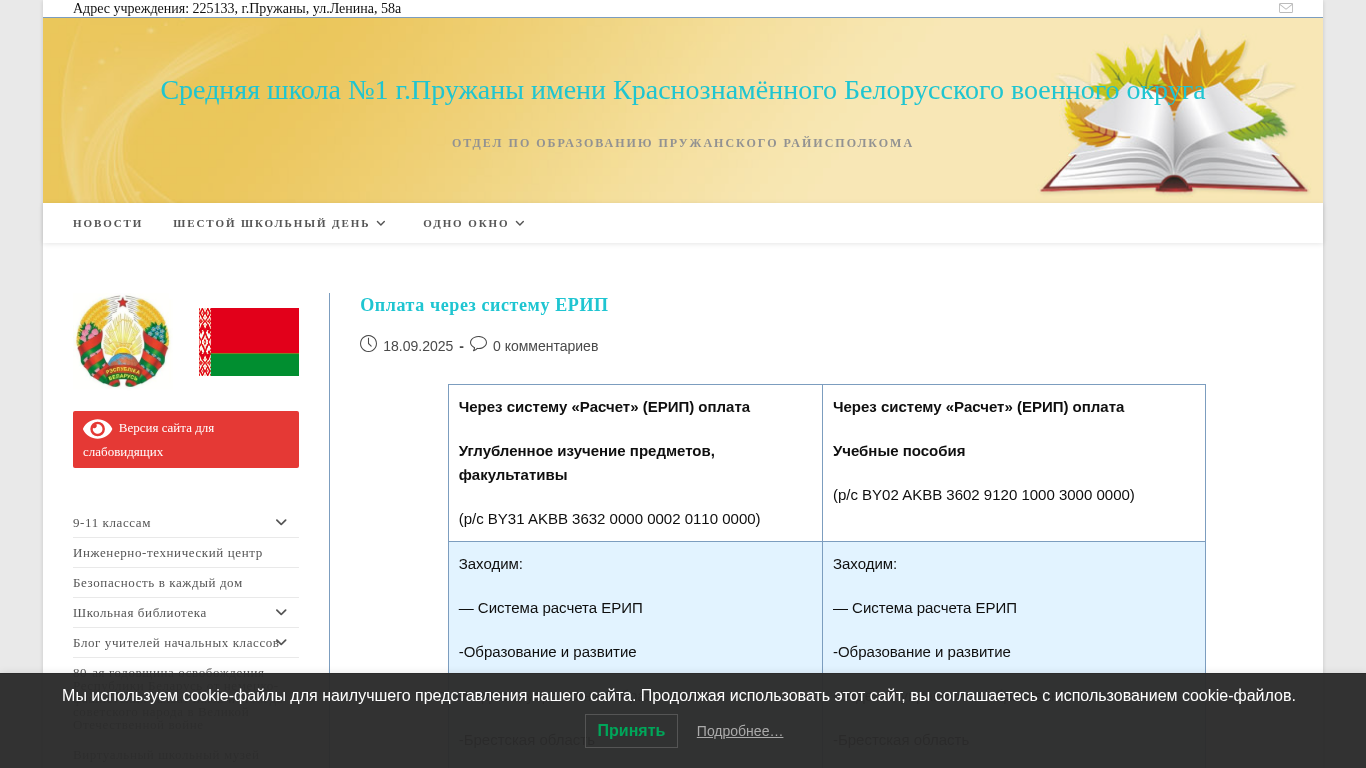
Task: Open the 'Одно окно' dropdown menu
Action: [x=474, y=223]
